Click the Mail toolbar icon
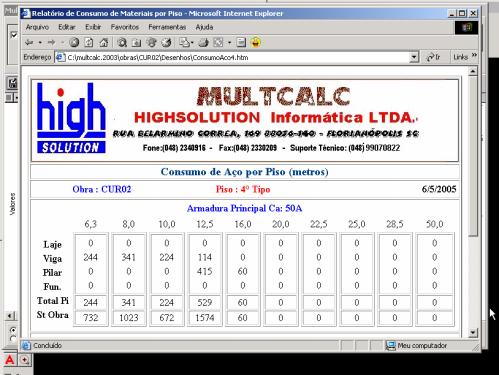The width and height of the screenshot is (499, 375). (x=184, y=42)
